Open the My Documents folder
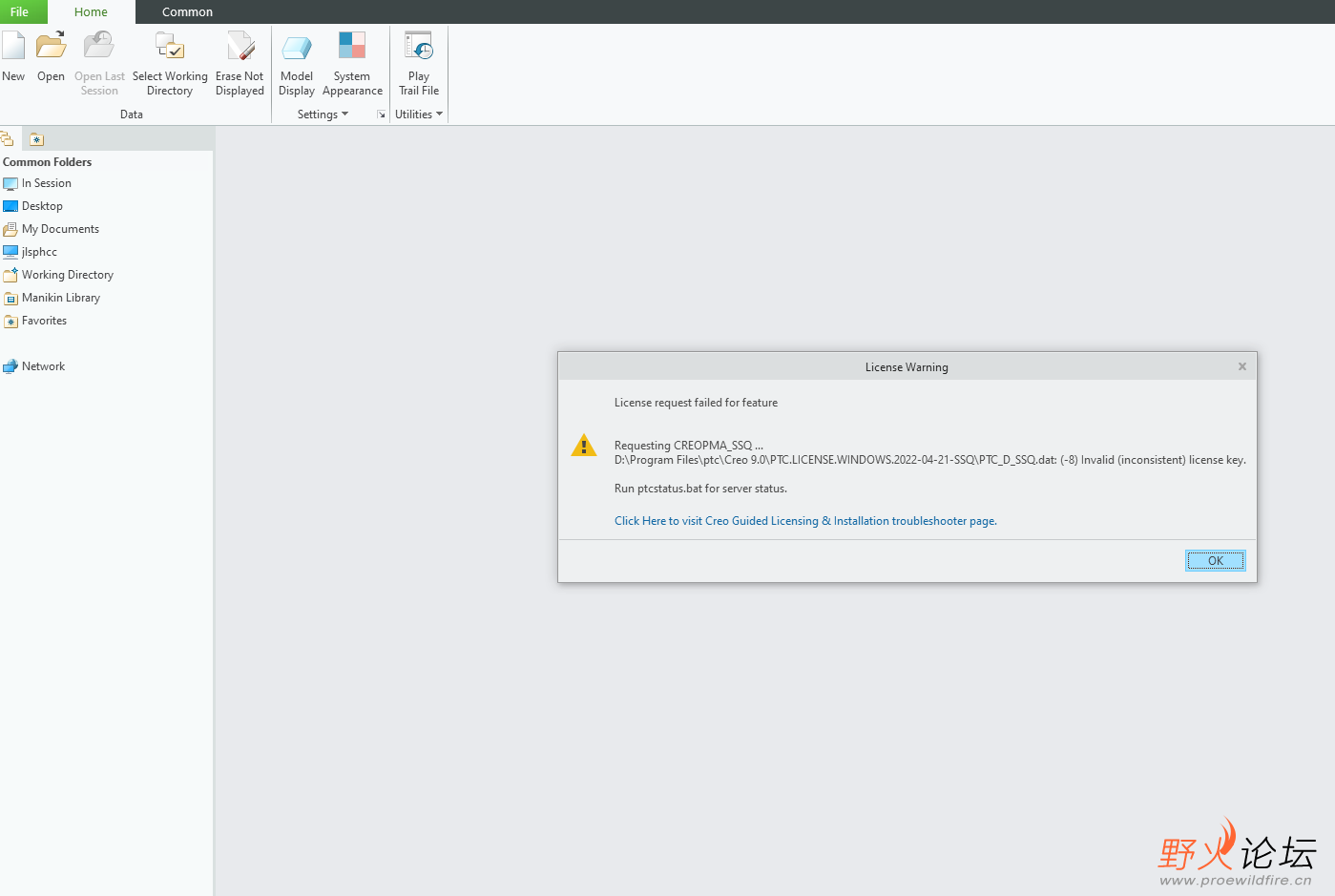 click(52, 229)
